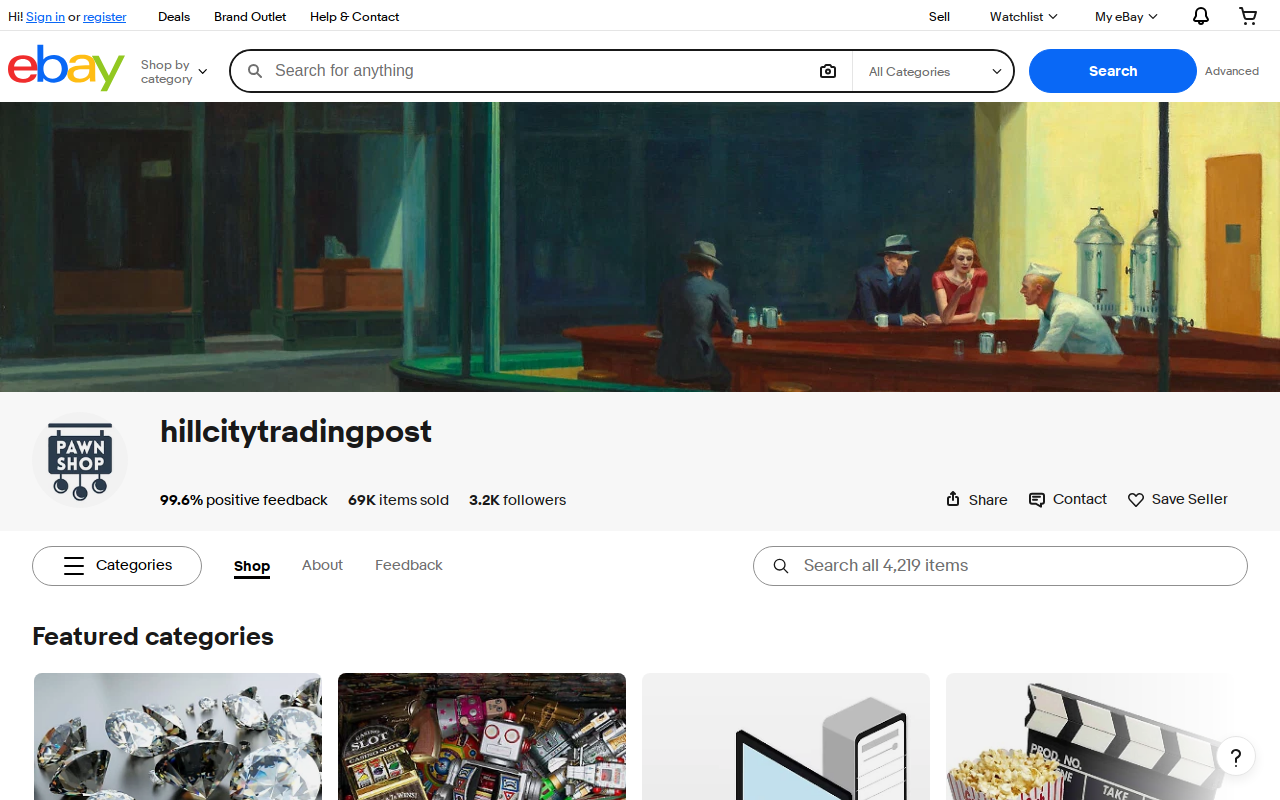Click the Search for anything field
The image size is (1280, 800).
[540, 71]
